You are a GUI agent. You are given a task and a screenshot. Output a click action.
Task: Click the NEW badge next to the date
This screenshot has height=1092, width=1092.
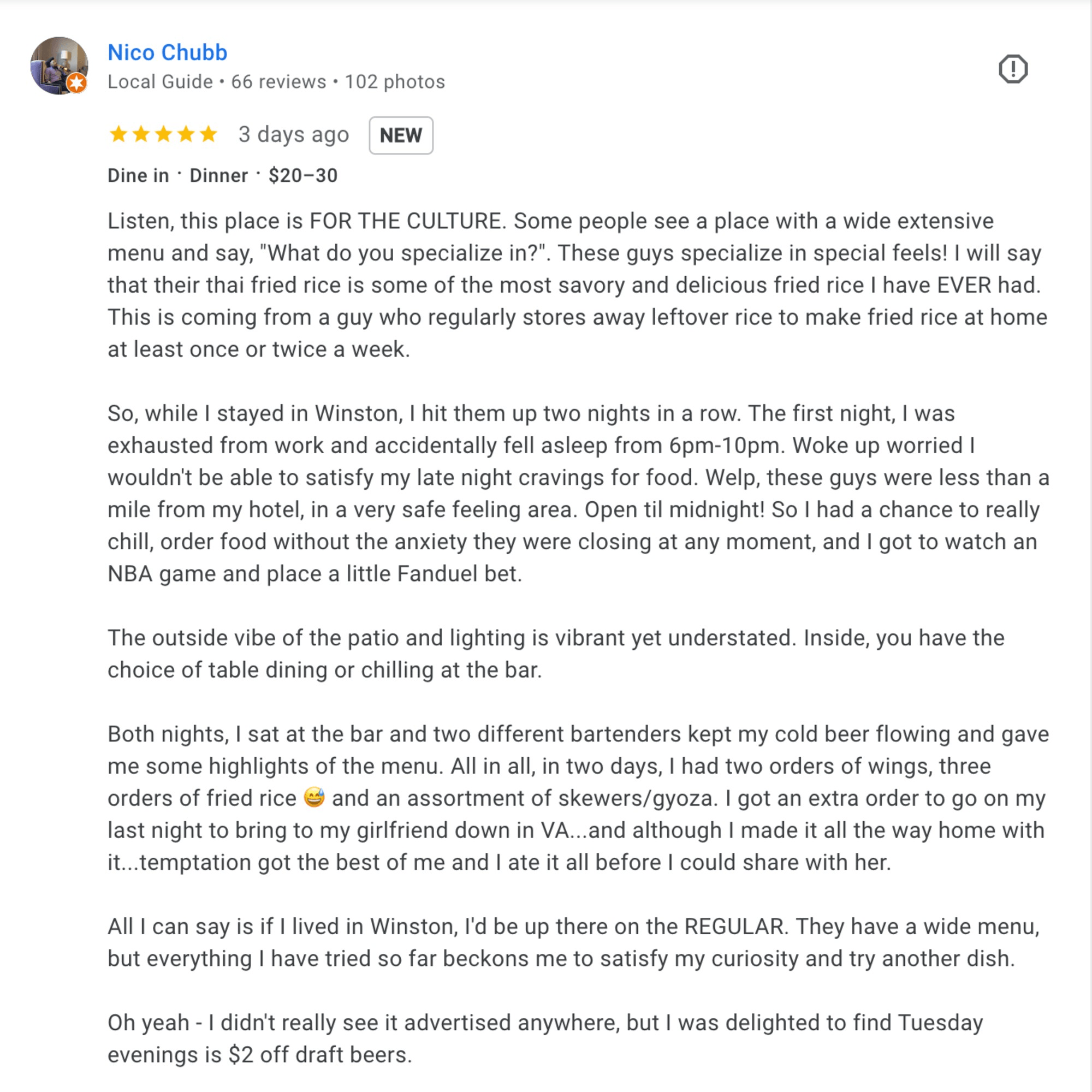401,135
